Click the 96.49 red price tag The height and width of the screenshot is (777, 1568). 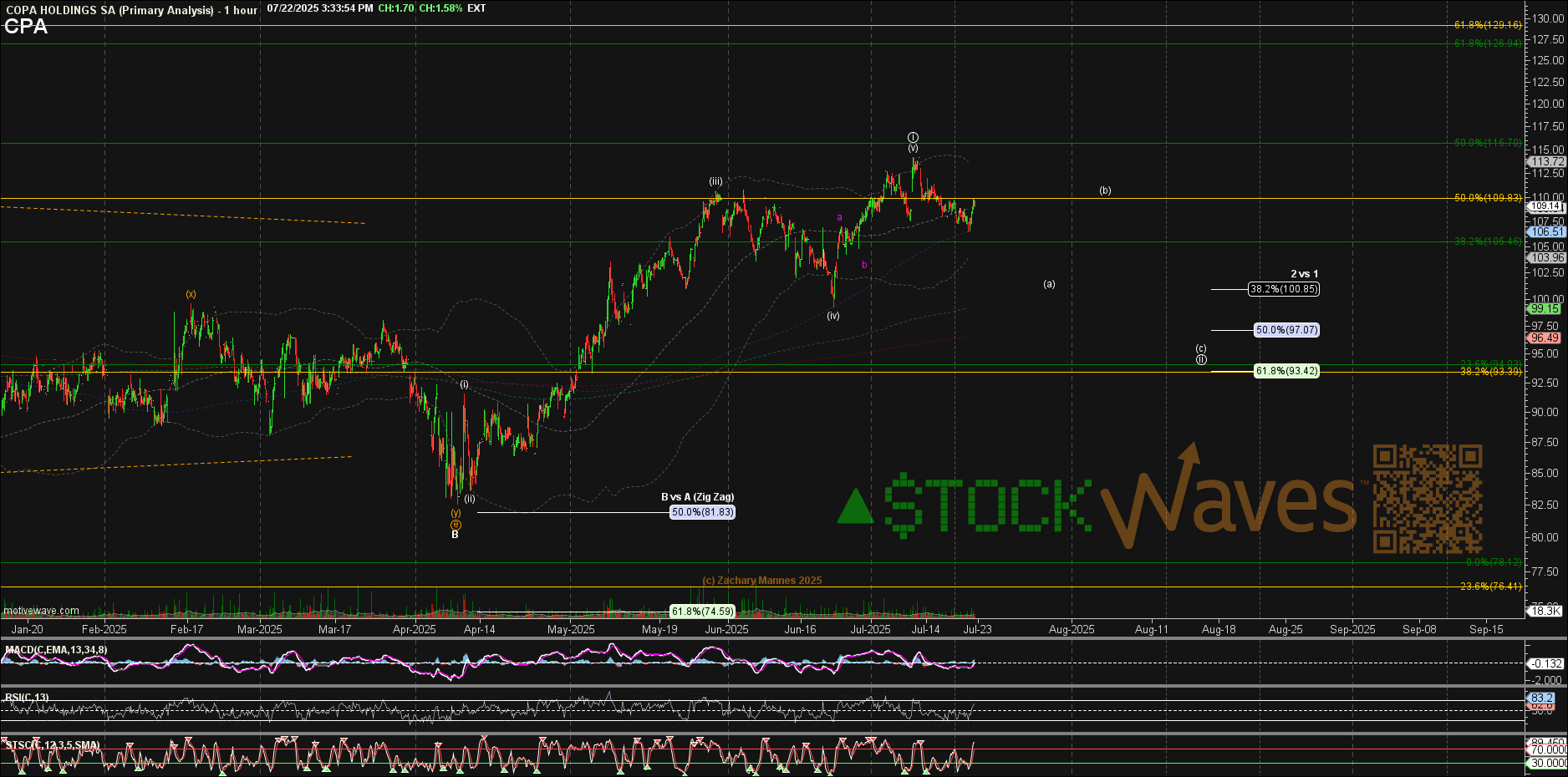point(1545,338)
